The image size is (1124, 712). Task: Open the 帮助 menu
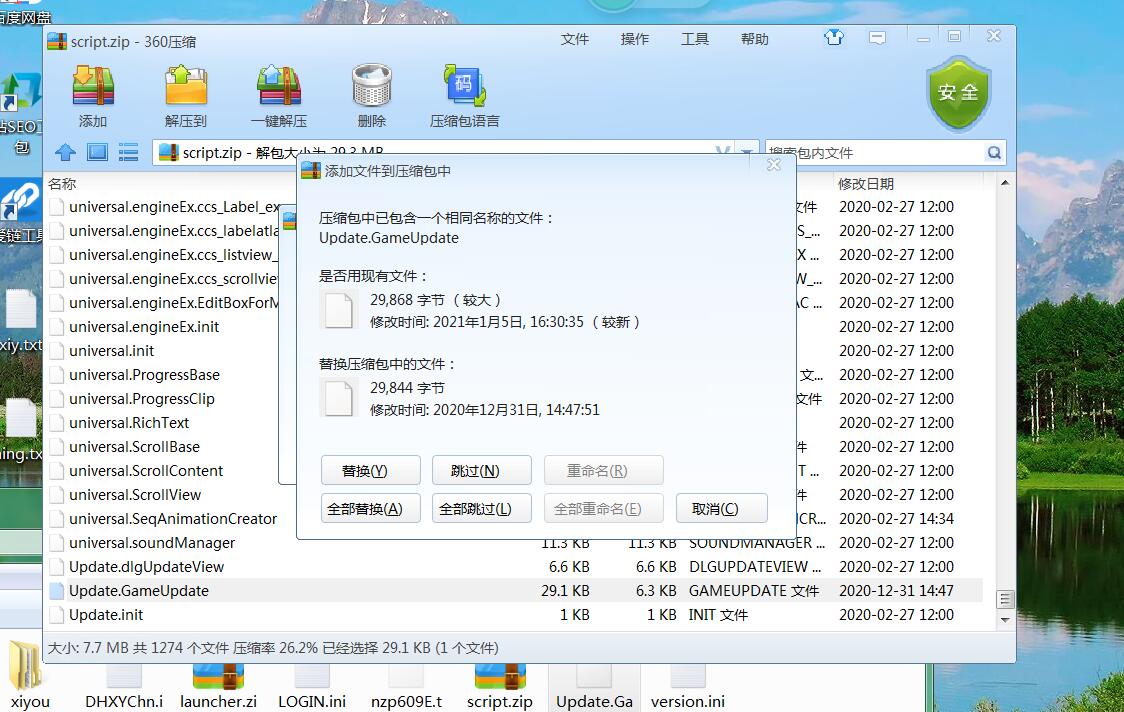(x=755, y=39)
